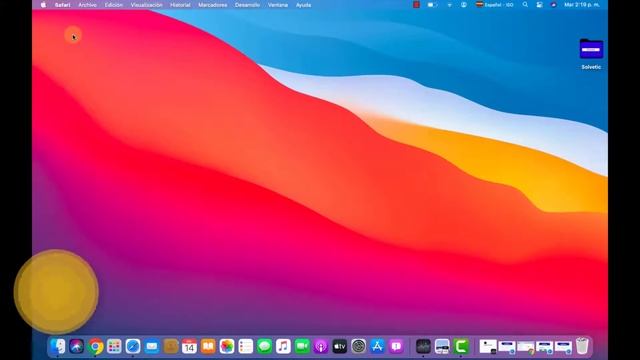Open Google Chrome in the Dock

pos(95,347)
